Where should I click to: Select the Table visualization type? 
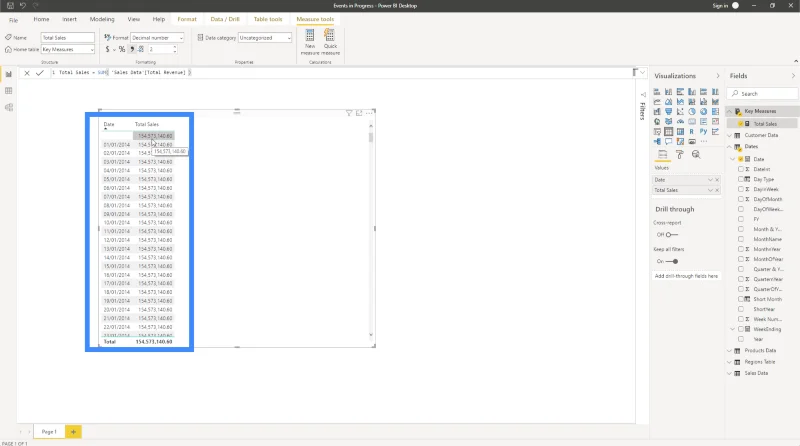(668, 132)
